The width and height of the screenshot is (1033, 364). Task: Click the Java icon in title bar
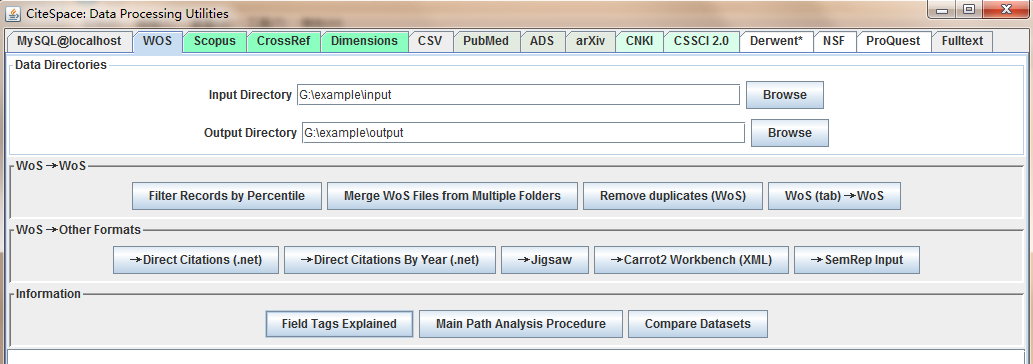pyautogui.click(x=14, y=13)
